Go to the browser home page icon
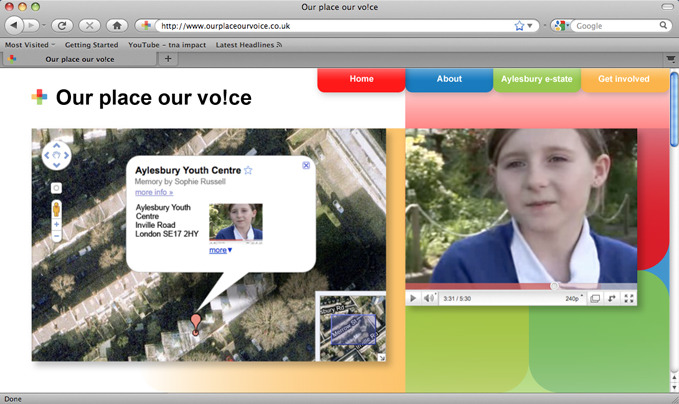679x404 pixels. [117, 26]
